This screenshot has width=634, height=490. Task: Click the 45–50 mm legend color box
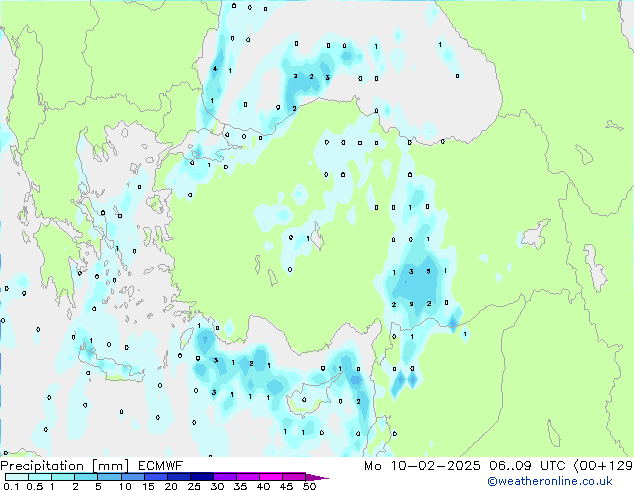point(294,477)
